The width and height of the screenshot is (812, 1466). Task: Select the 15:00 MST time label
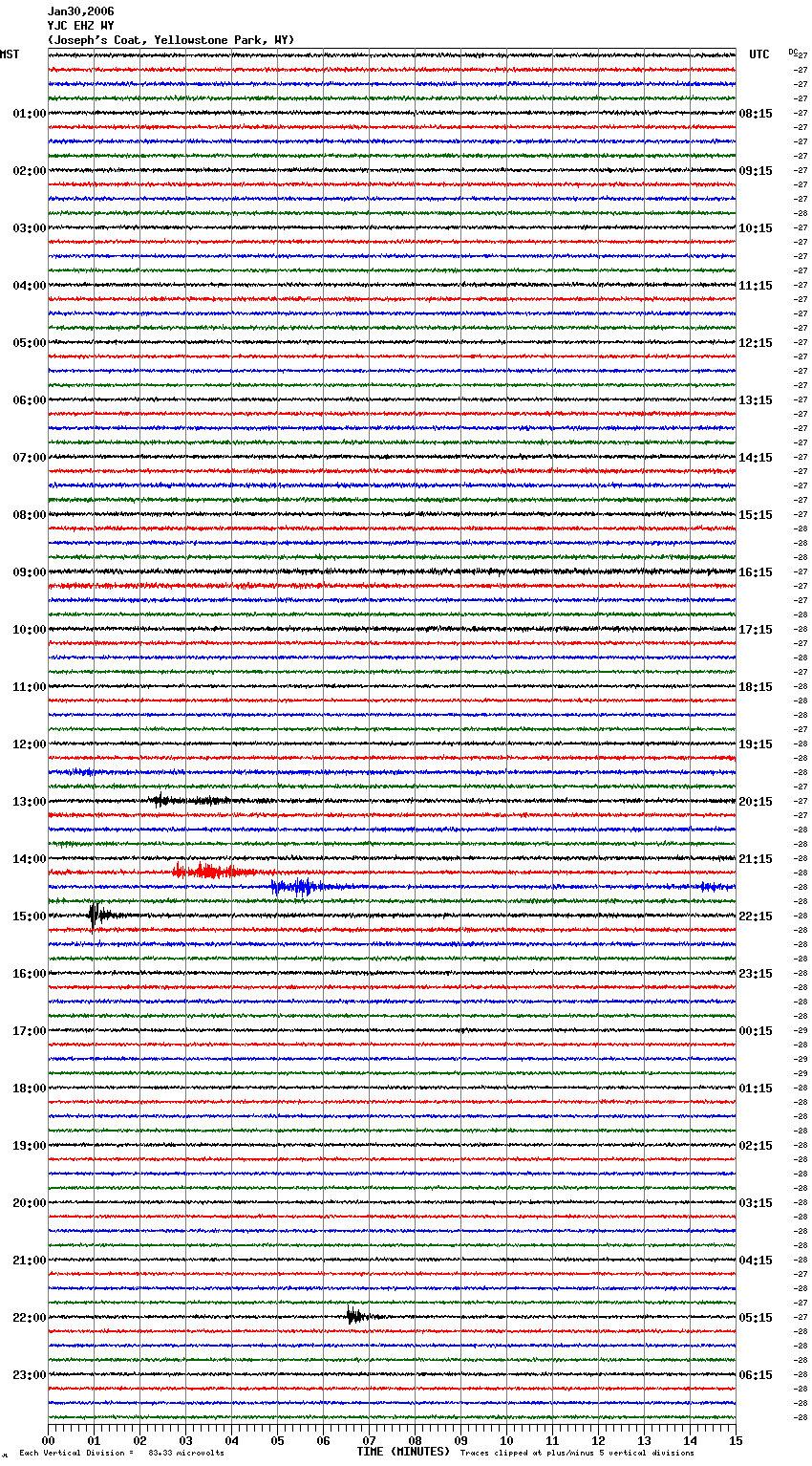(x=30, y=916)
